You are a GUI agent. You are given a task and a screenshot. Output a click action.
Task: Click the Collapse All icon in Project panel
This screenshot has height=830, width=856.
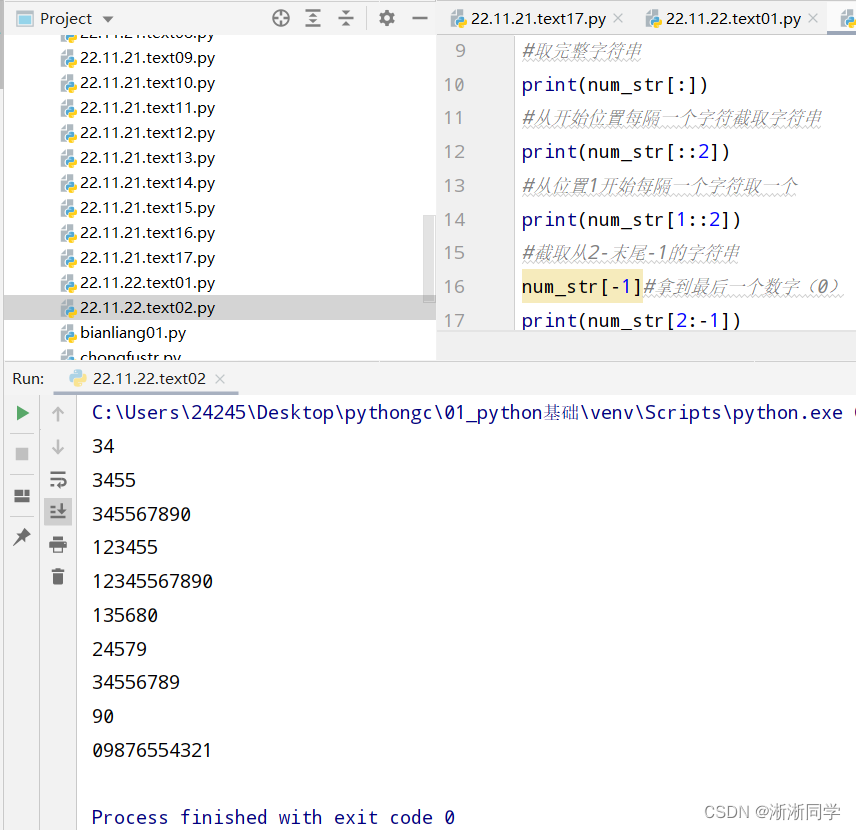click(x=346, y=19)
